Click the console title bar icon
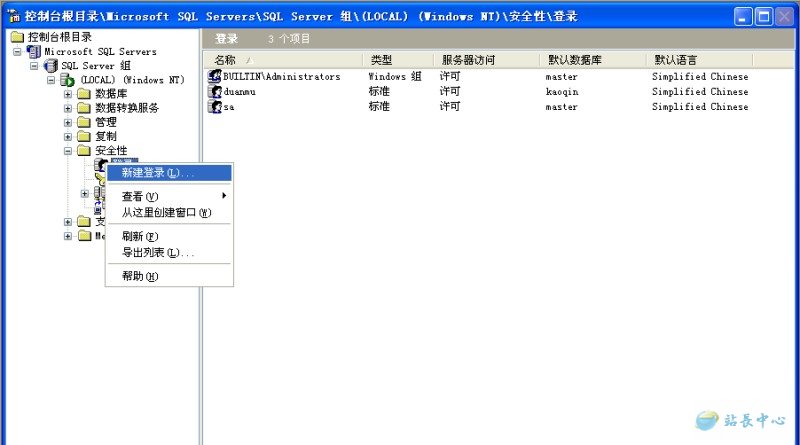 (x=14, y=16)
